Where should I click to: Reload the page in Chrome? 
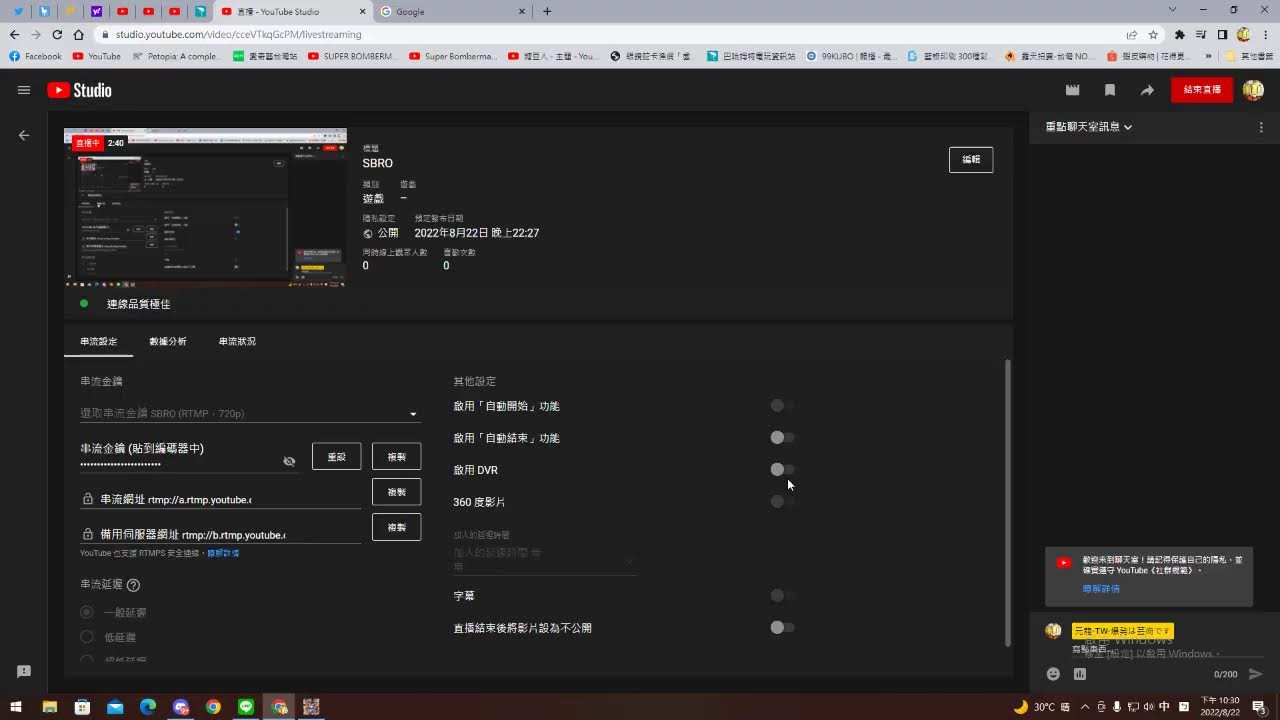click(57, 34)
